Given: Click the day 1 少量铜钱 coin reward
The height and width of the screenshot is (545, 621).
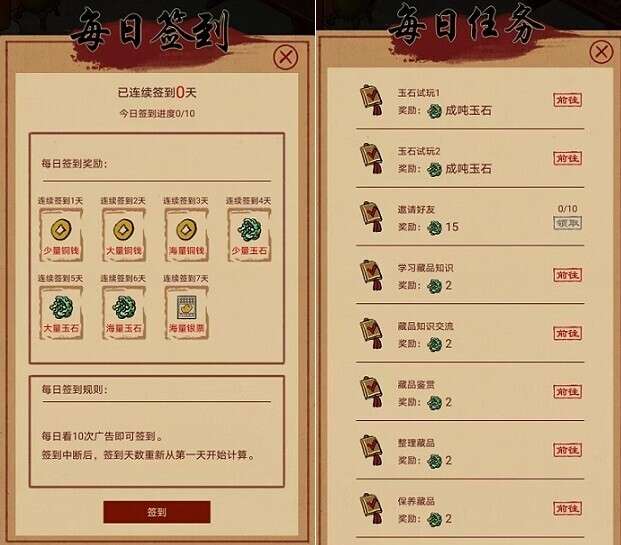Looking at the screenshot, I should coord(61,235).
